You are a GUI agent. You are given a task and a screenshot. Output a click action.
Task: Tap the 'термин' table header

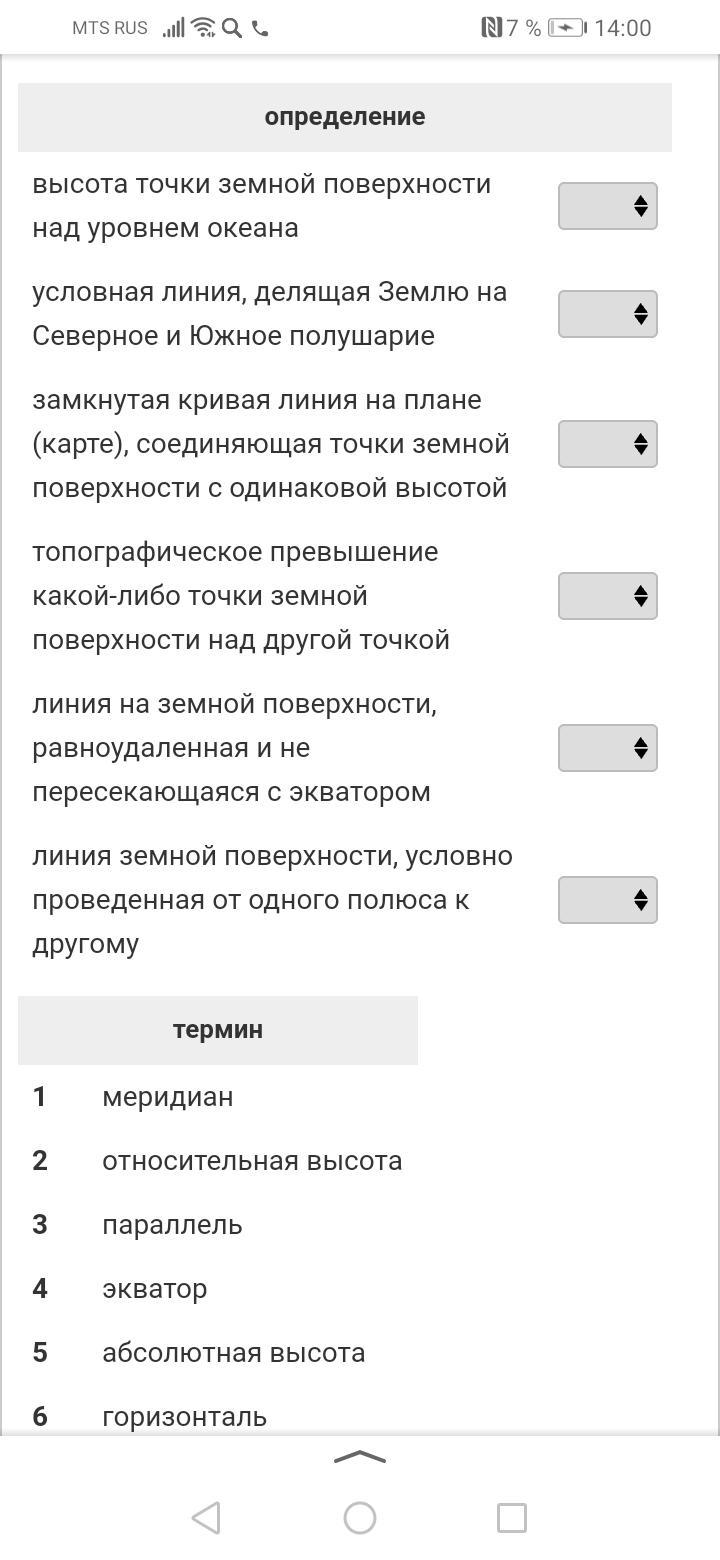[218, 1030]
